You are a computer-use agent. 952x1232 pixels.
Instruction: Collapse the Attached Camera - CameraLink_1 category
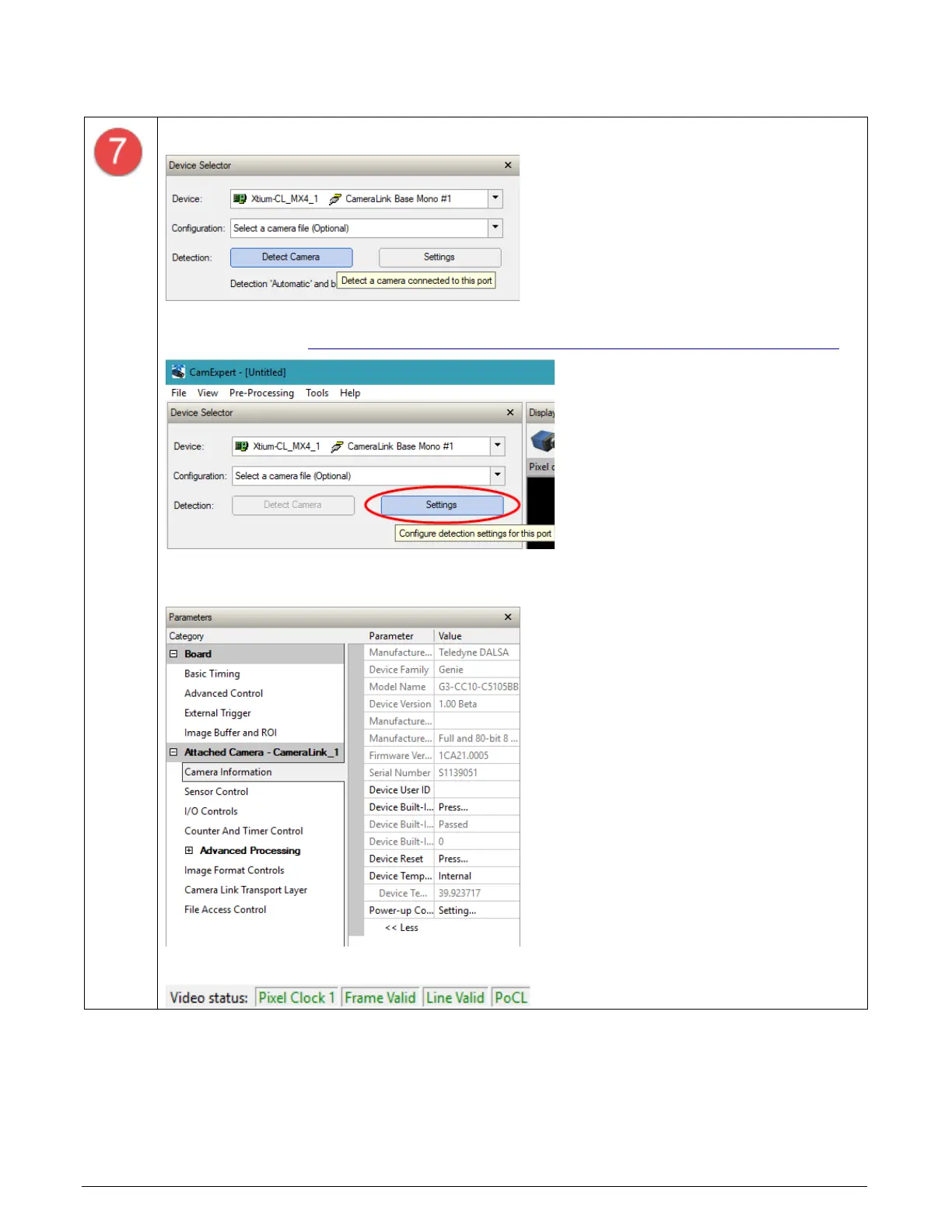click(173, 752)
